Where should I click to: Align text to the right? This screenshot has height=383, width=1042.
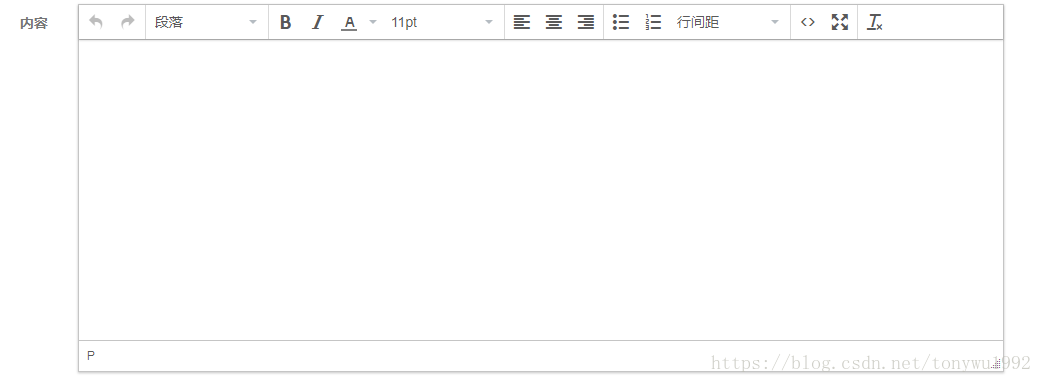click(x=585, y=22)
